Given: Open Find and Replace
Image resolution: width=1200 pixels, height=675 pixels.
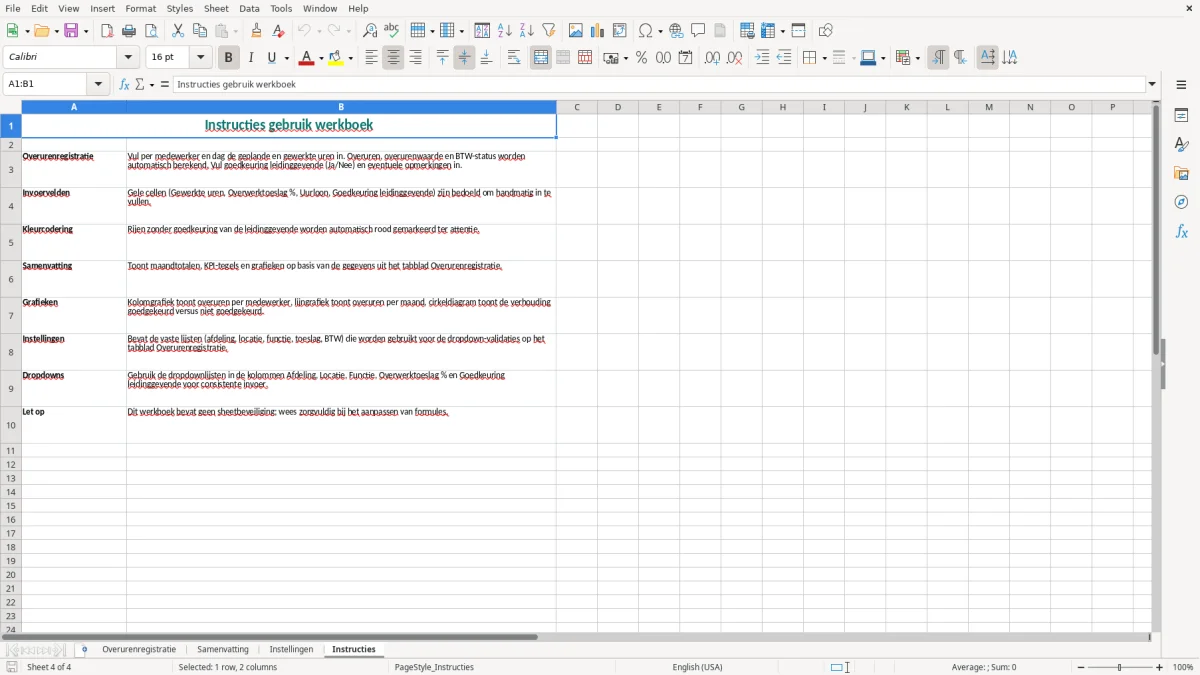Looking at the screenshot, I should 370,31.
